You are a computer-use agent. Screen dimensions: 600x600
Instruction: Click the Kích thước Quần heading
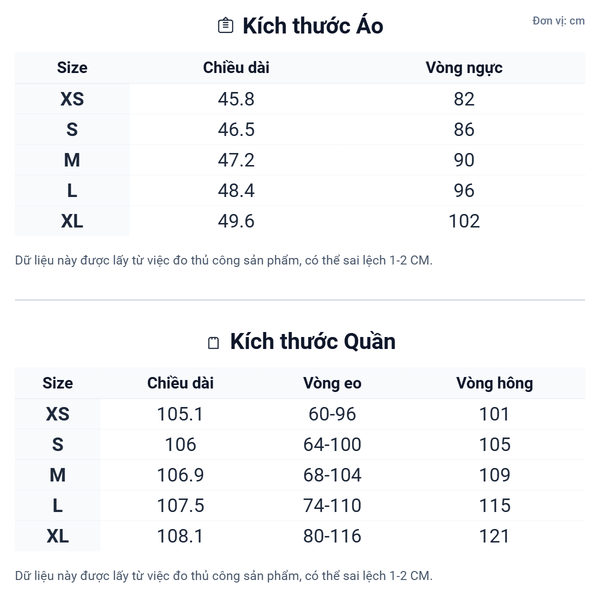click(312, 342)
